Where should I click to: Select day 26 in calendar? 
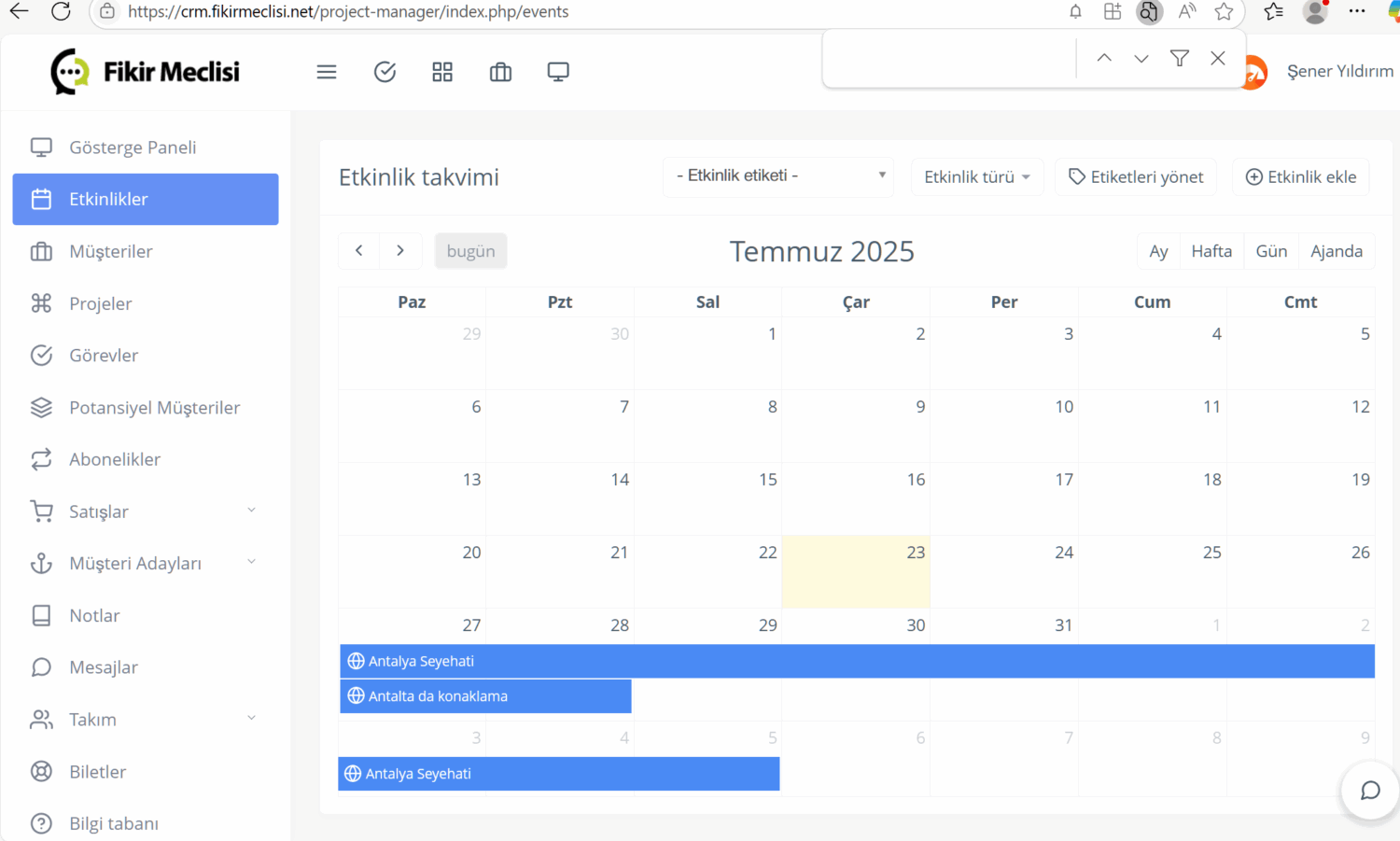(x=1300, y=571)
